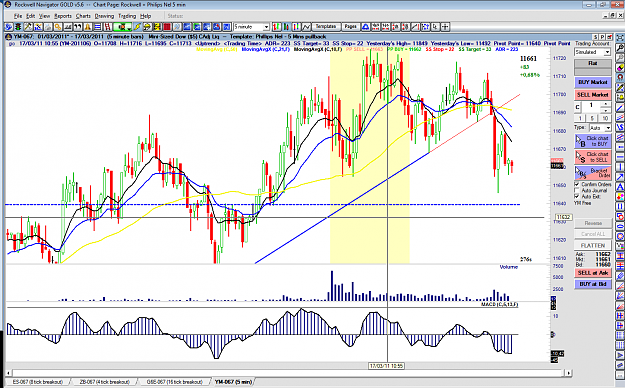Switch to the ES-067 (8 tick breakout) tab
The width and height of the screenshot is (625, 388).
pos(38,382)
